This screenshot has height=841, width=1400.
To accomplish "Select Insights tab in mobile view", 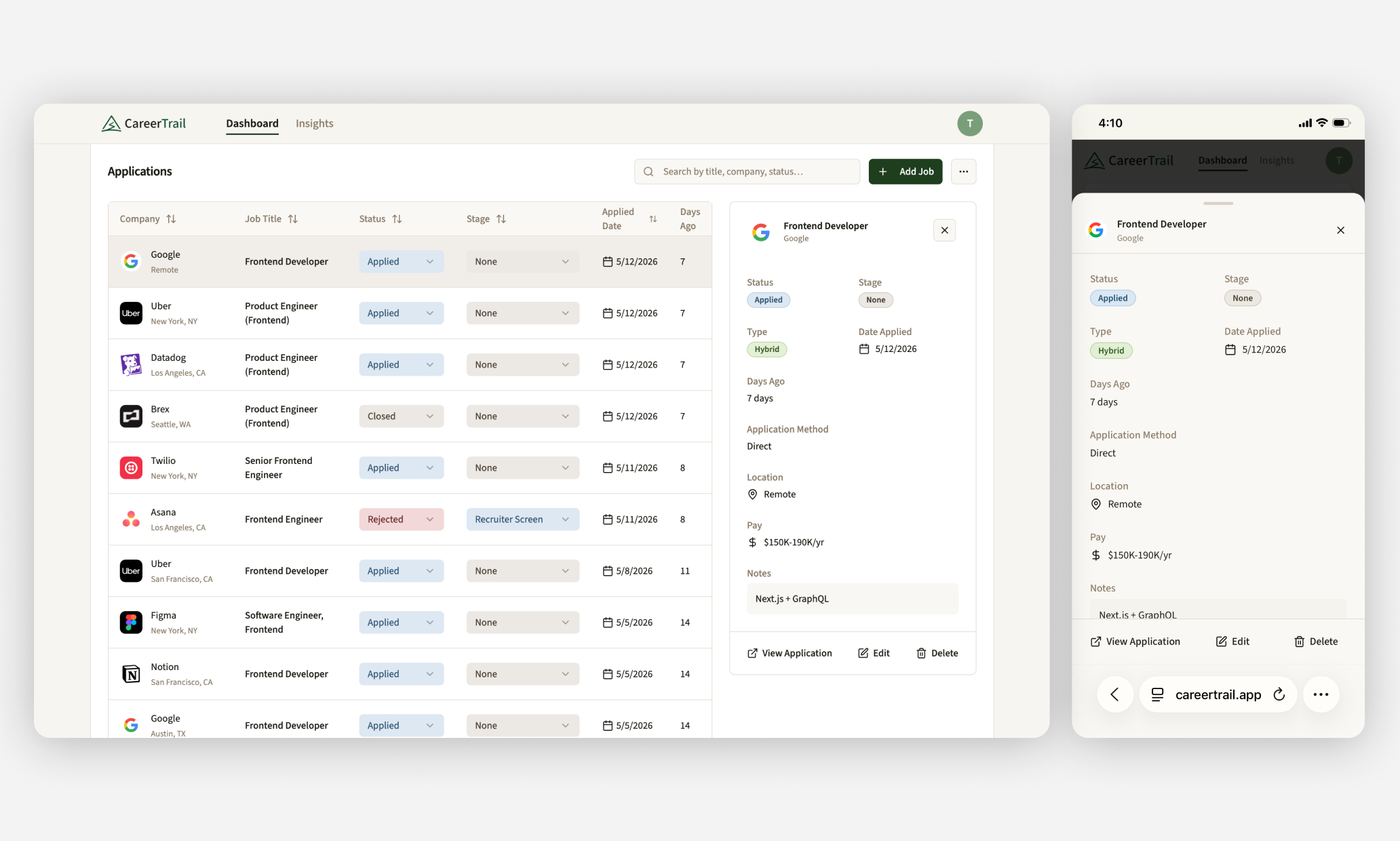I will click(x=1277, y=161).
